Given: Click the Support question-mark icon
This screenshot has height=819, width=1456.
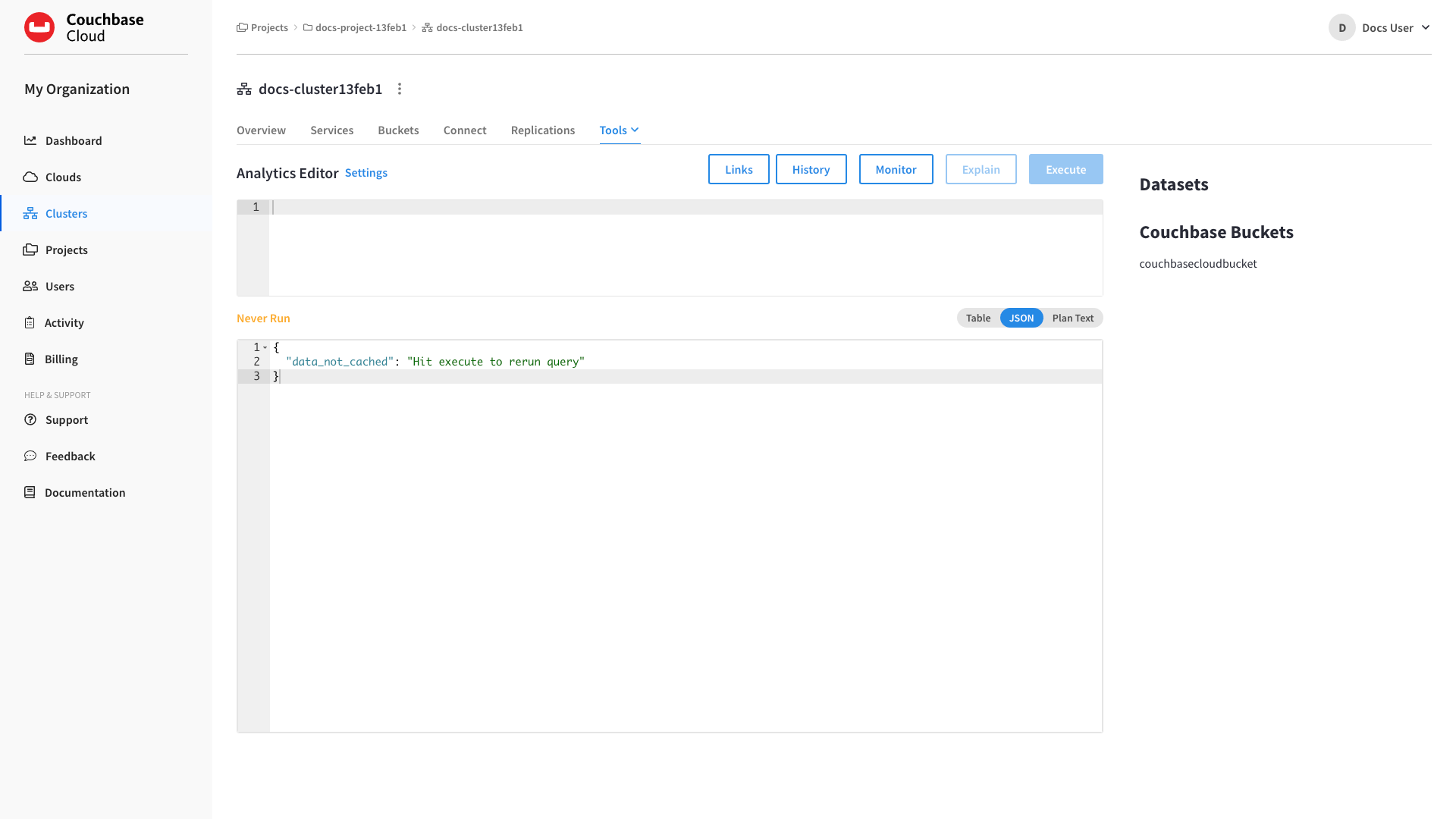Looking at the screenshot, I should coord(30,419).
